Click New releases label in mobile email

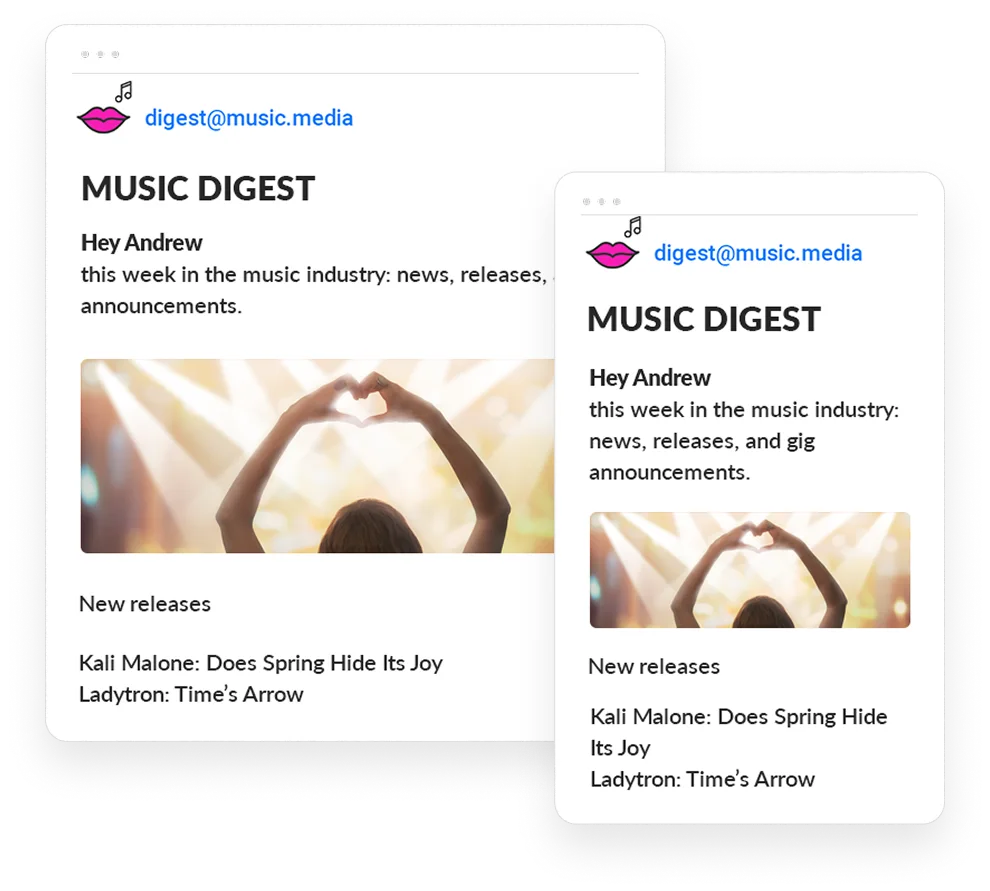[654, 667]
